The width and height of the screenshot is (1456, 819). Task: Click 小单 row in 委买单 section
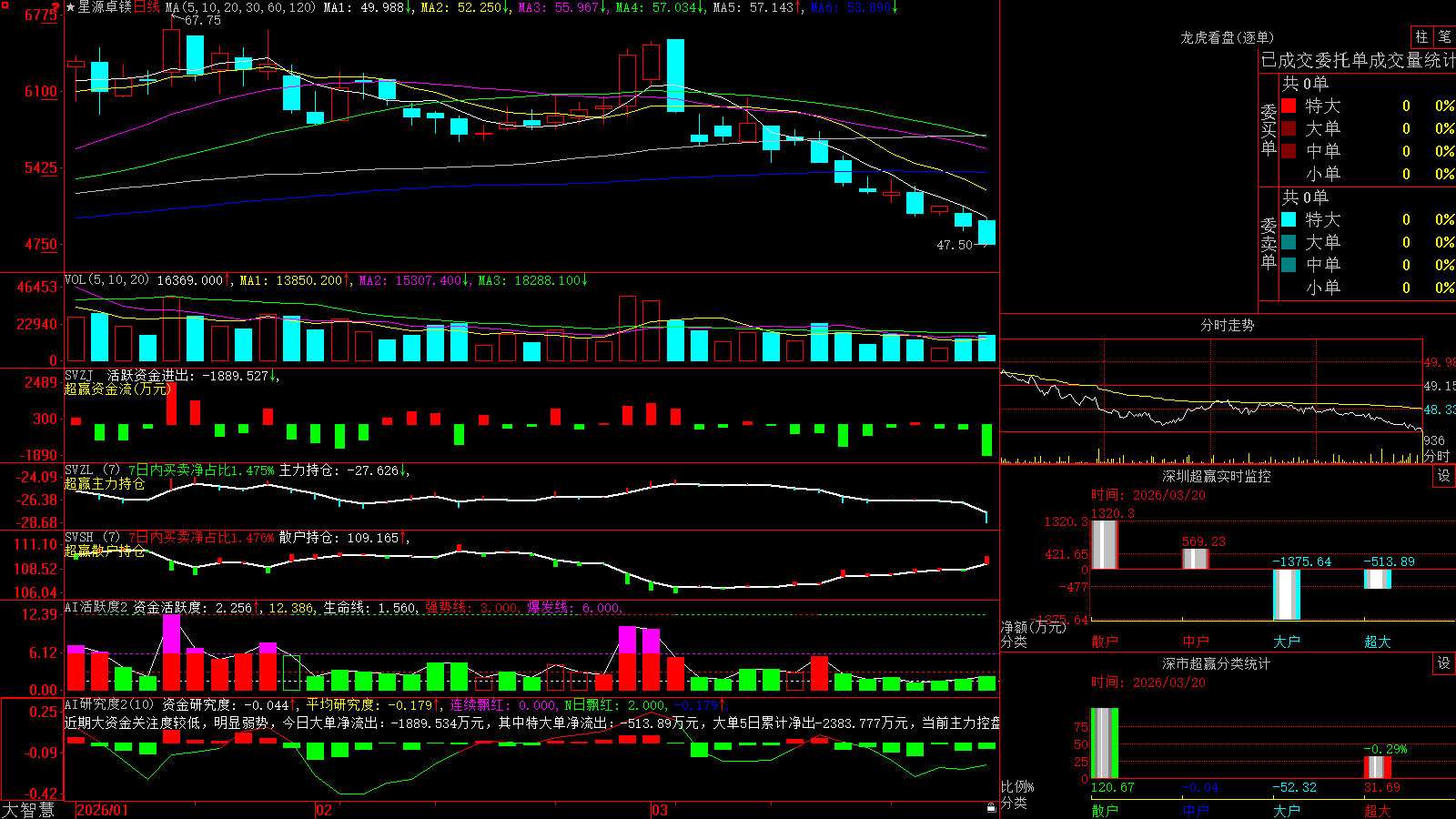[x=1368, y=174]
